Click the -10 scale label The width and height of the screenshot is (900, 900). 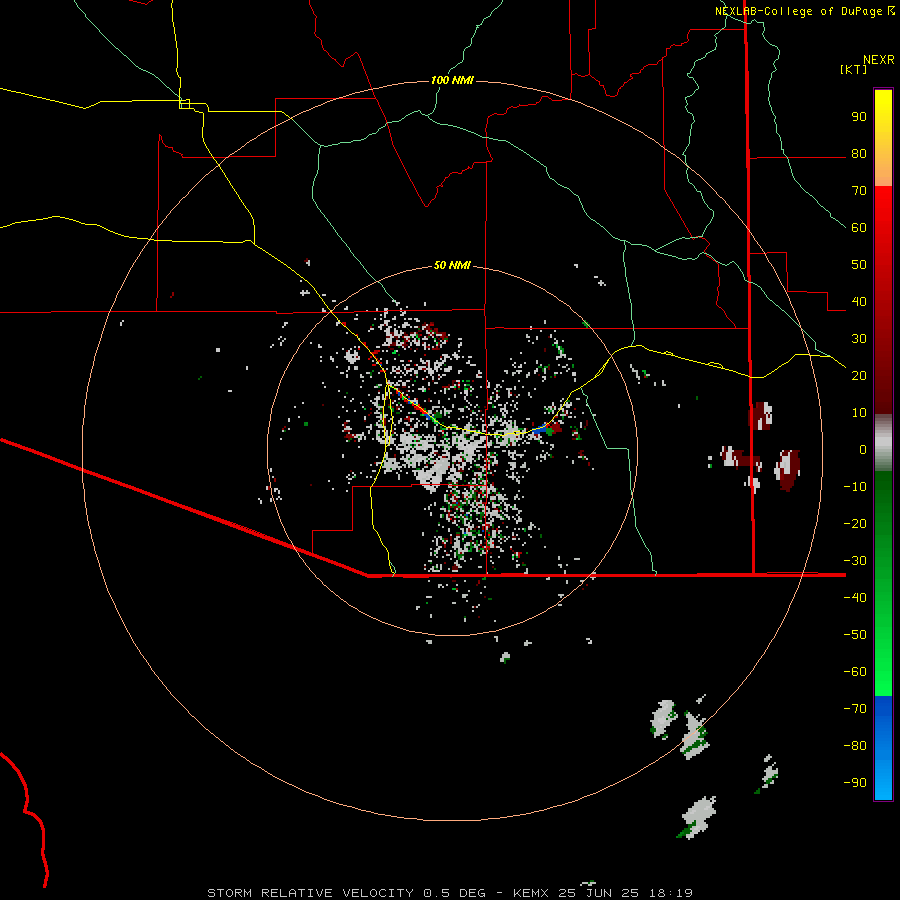855,487
